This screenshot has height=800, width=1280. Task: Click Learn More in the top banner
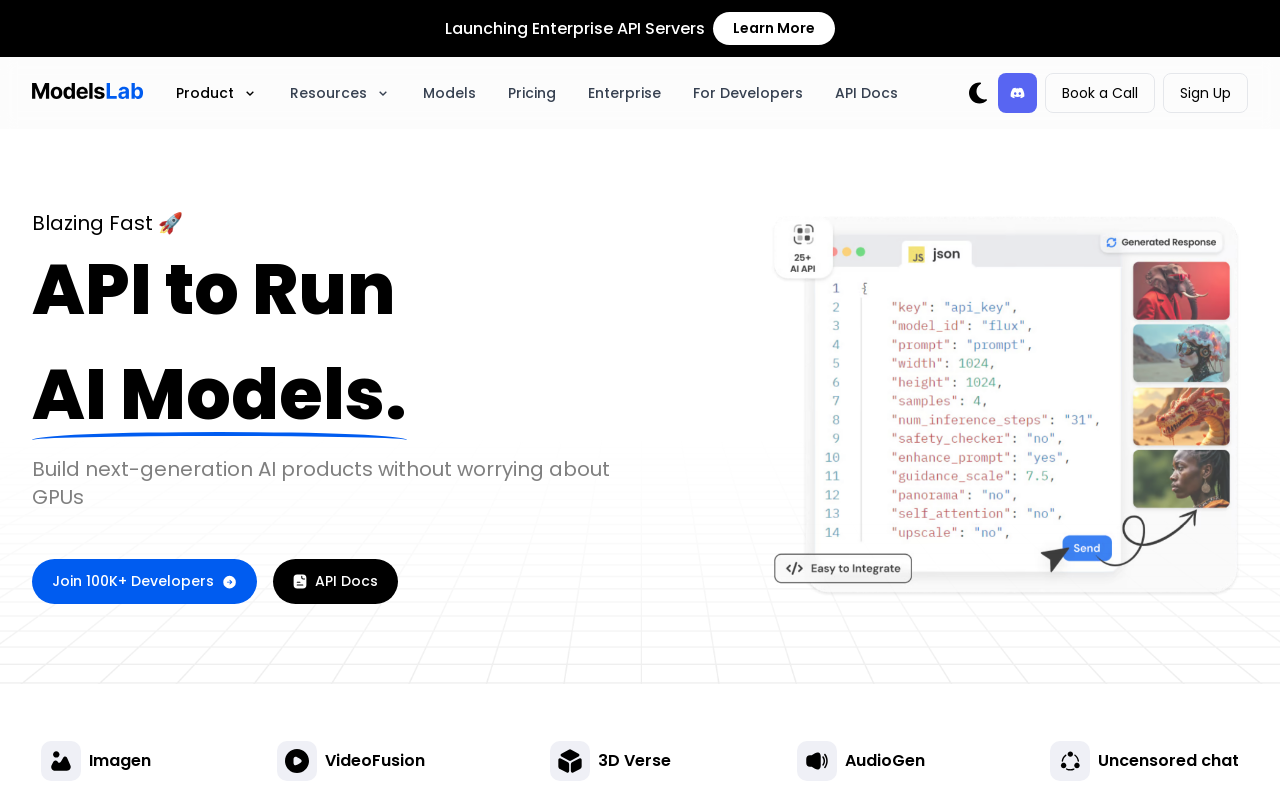click(x=773, y=28)
